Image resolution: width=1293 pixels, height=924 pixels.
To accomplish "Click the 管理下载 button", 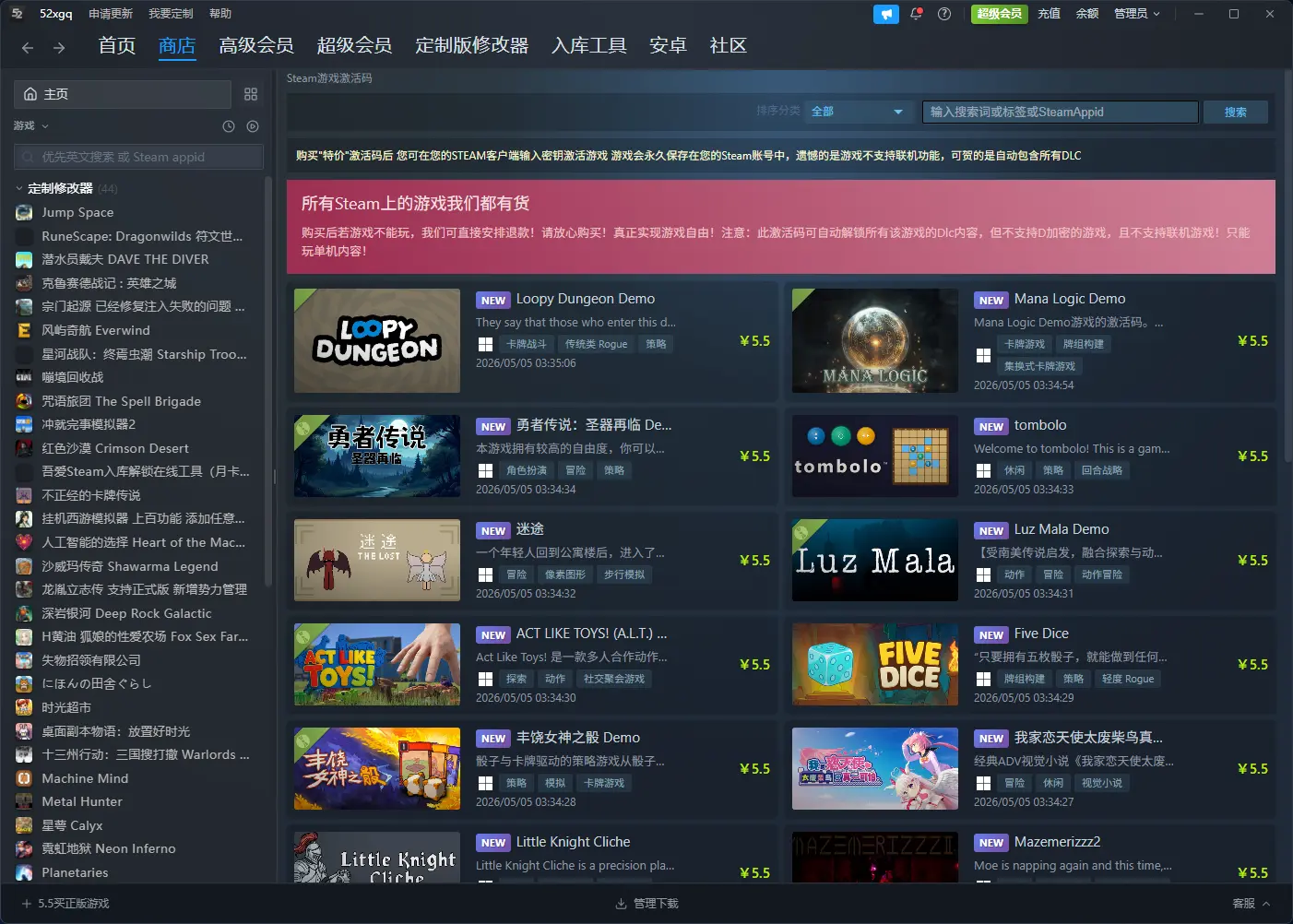I will (646, 904).
